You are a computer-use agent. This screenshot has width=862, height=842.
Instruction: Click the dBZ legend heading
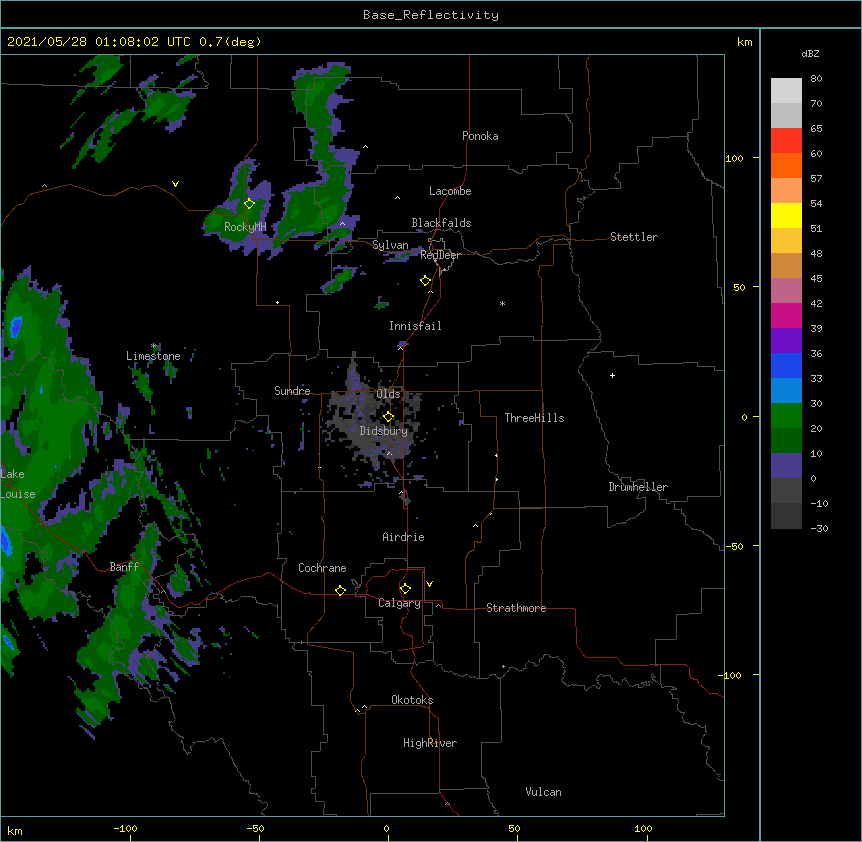[810, 54]
